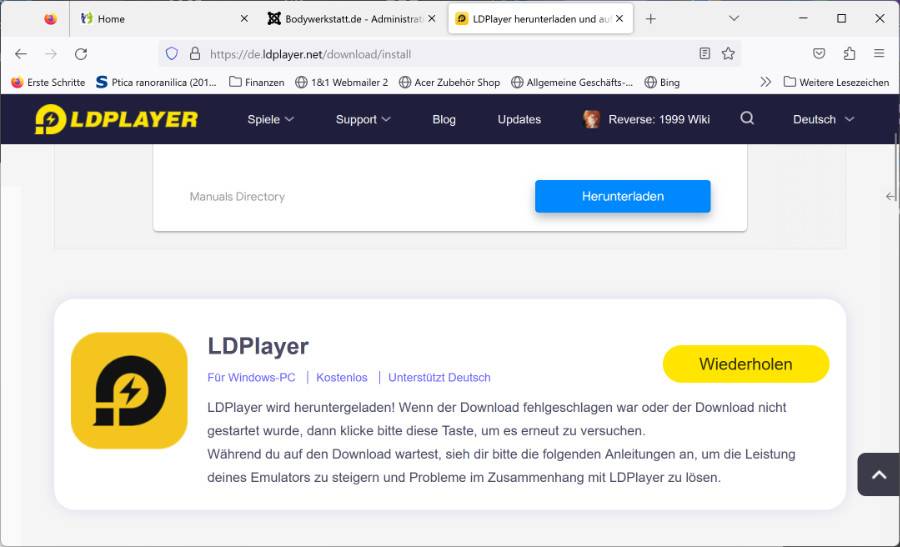The height and width of the screenshot is (547, 900).
Task: Bookmark this page with the star icon
Action: click(x=728, y=53)
